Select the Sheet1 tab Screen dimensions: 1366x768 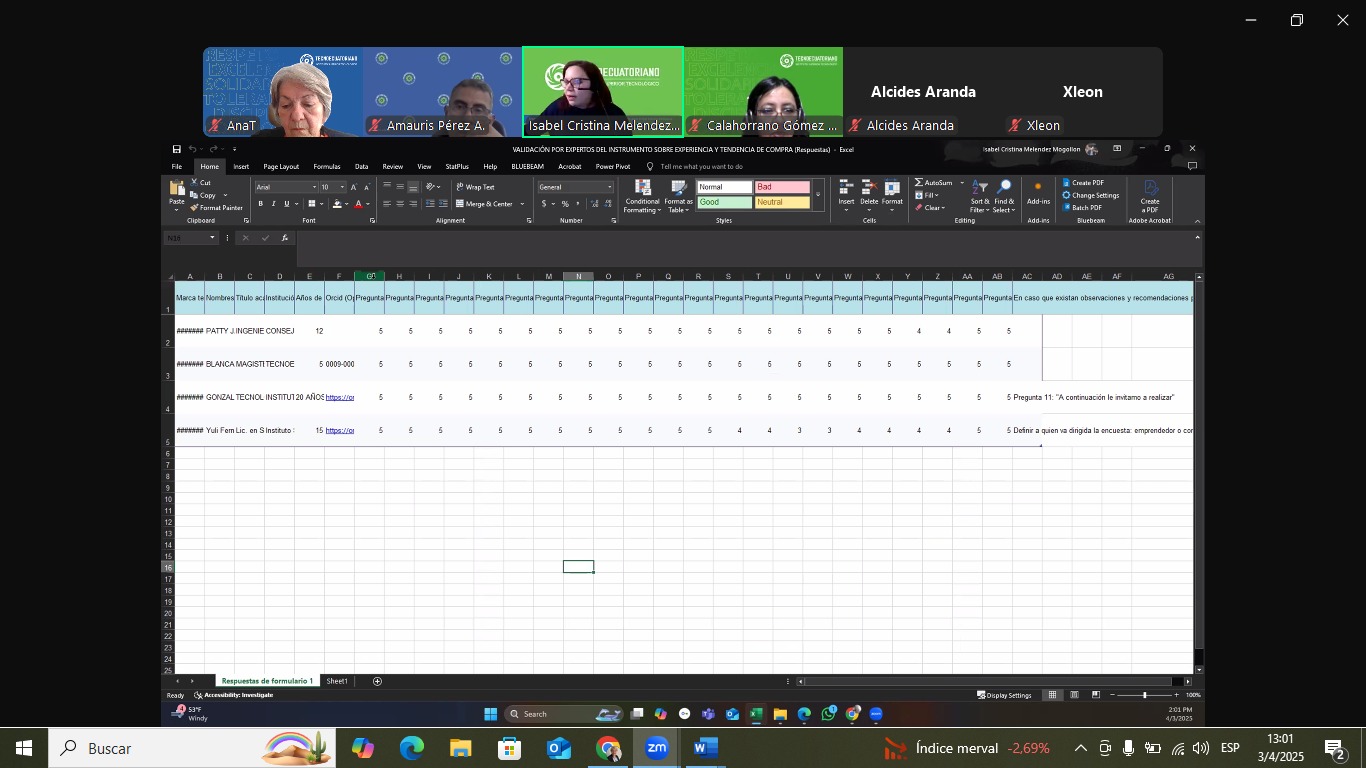(x=337, y=681)
